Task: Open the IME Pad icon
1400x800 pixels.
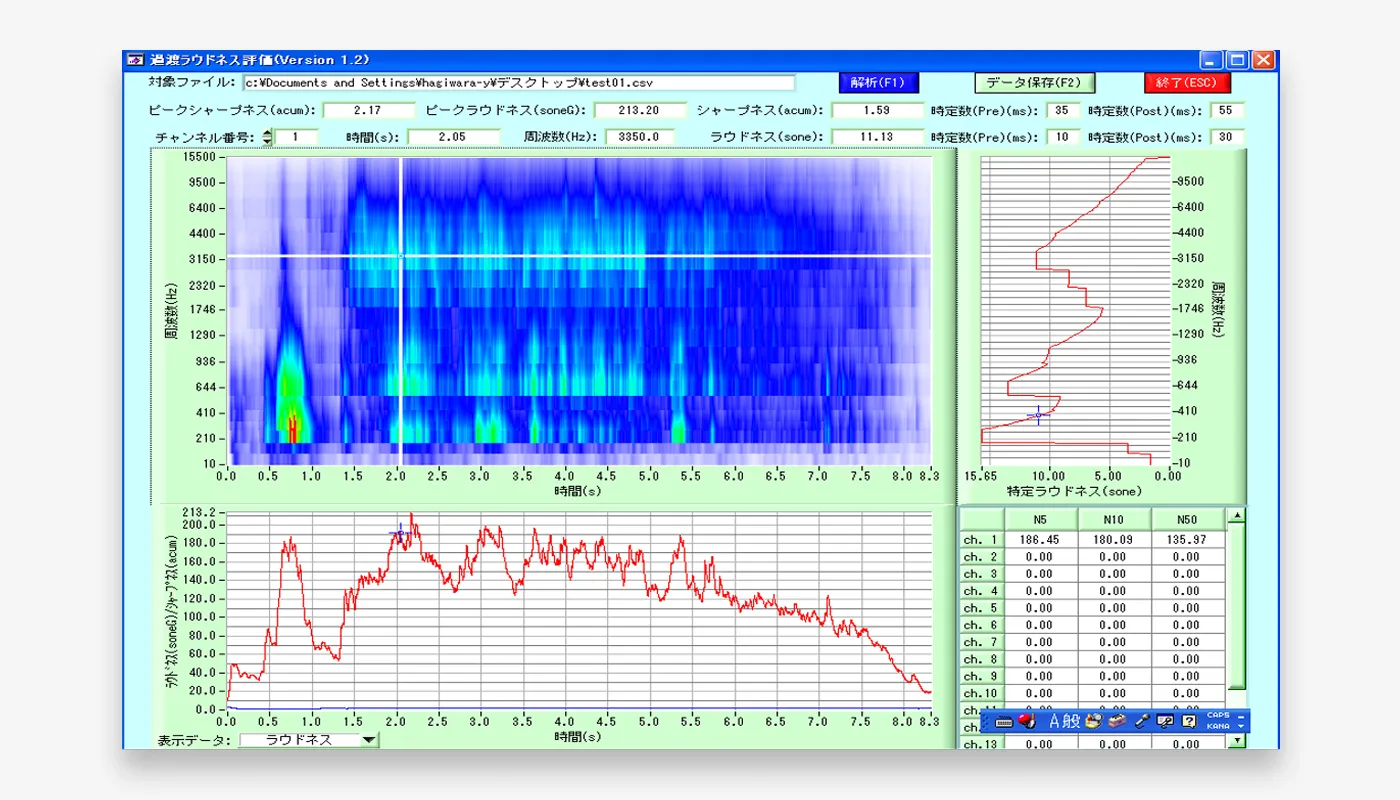Action: (1094, 721)
